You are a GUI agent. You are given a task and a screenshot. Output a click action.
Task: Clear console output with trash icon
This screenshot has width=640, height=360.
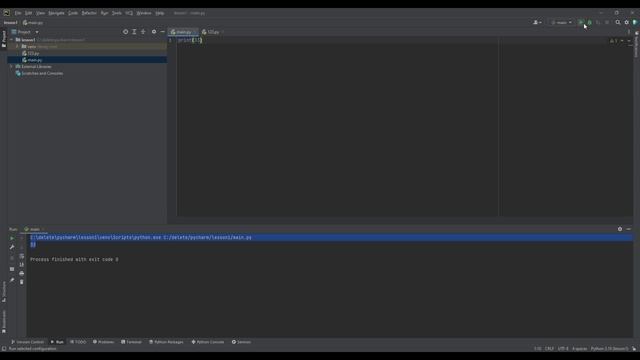click(x=22, y=282)
